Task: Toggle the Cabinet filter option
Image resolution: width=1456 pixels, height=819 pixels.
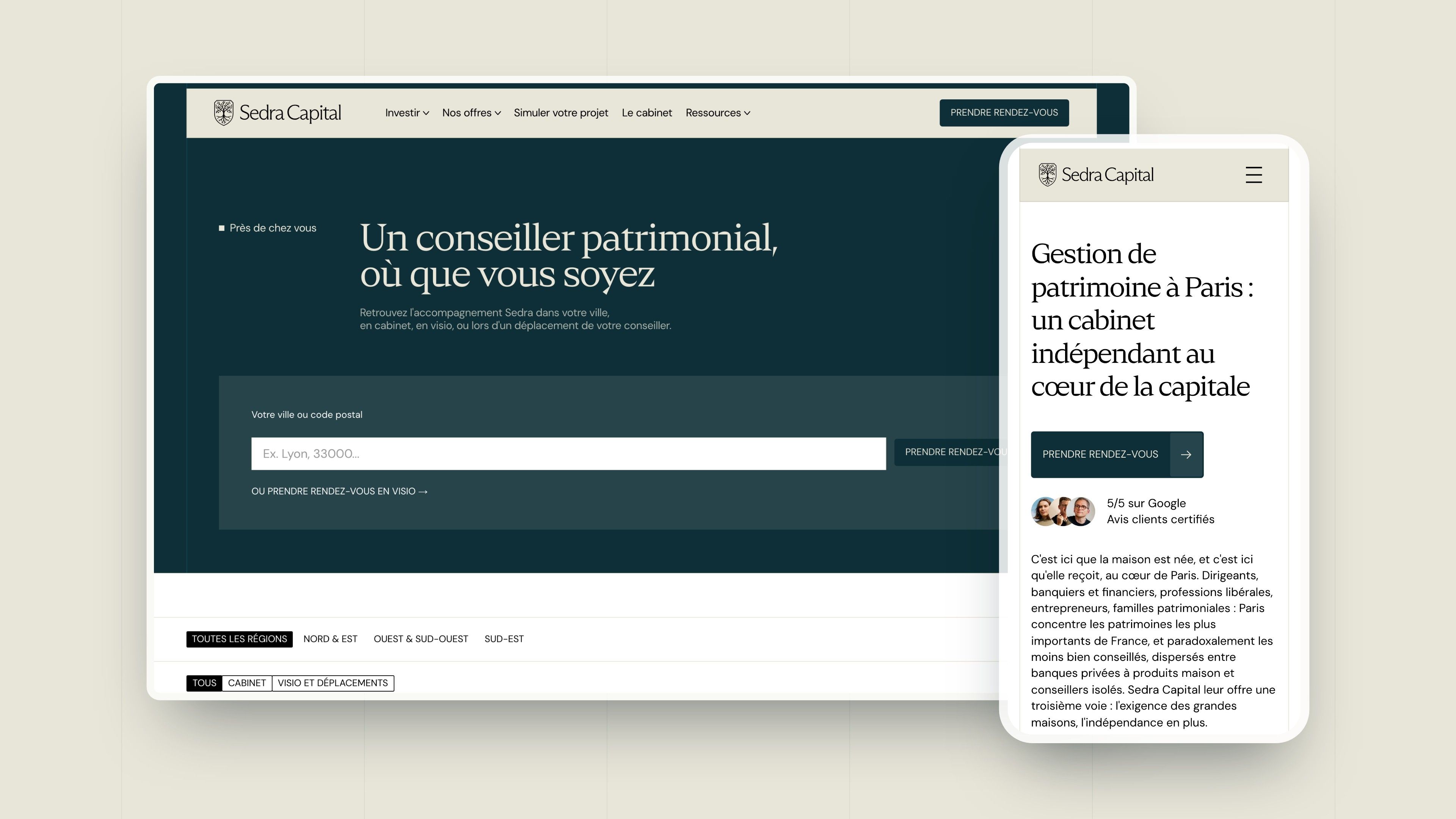Action: [x=246, y=683]
